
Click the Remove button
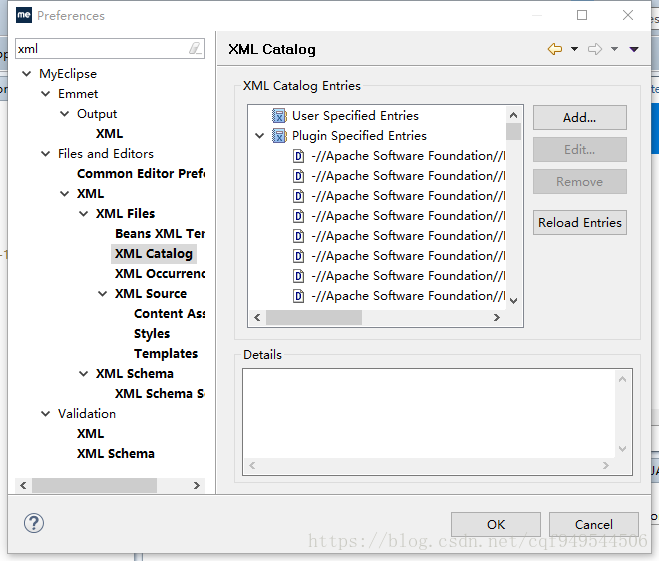[580, 182]
